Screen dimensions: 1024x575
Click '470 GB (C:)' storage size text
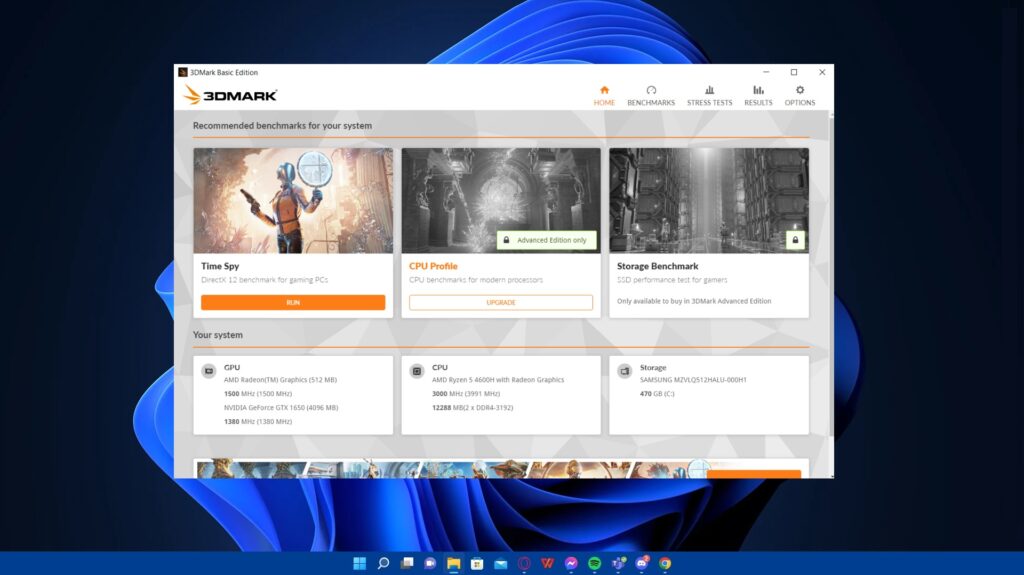point(657,394)
